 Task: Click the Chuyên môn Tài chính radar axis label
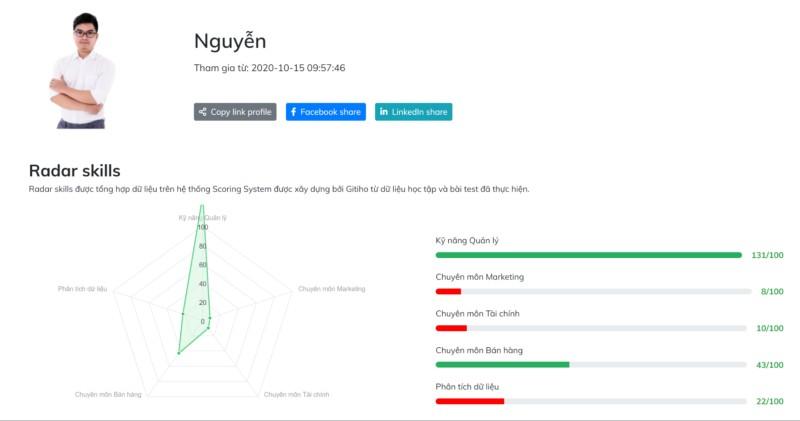pos(296,395)
